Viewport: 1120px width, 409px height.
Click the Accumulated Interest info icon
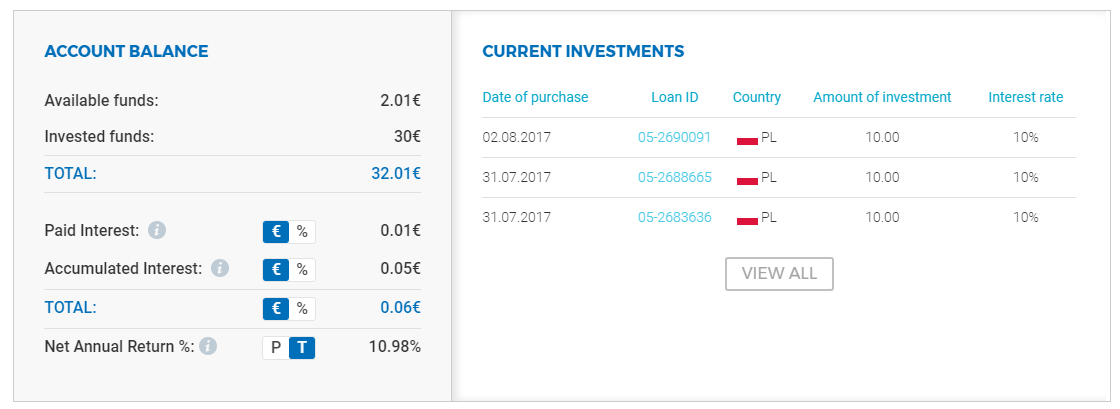pos(220,268)
